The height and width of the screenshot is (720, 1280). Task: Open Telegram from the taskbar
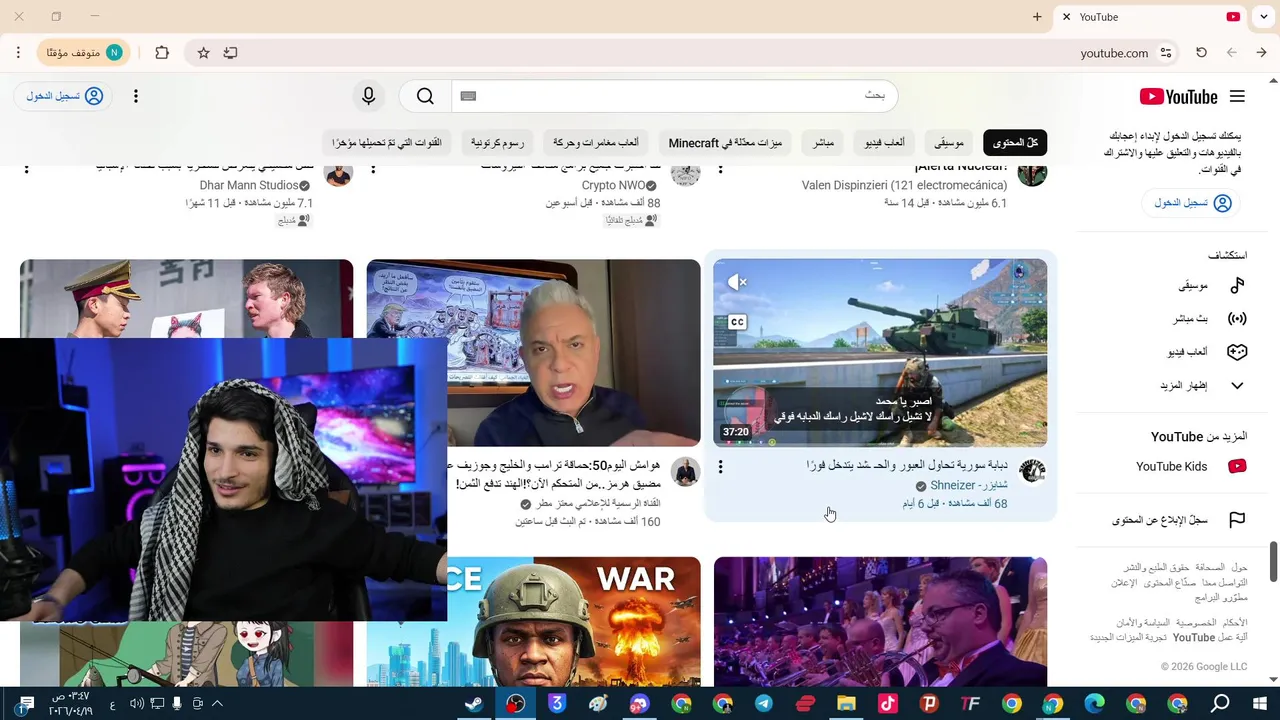[764, 704]
